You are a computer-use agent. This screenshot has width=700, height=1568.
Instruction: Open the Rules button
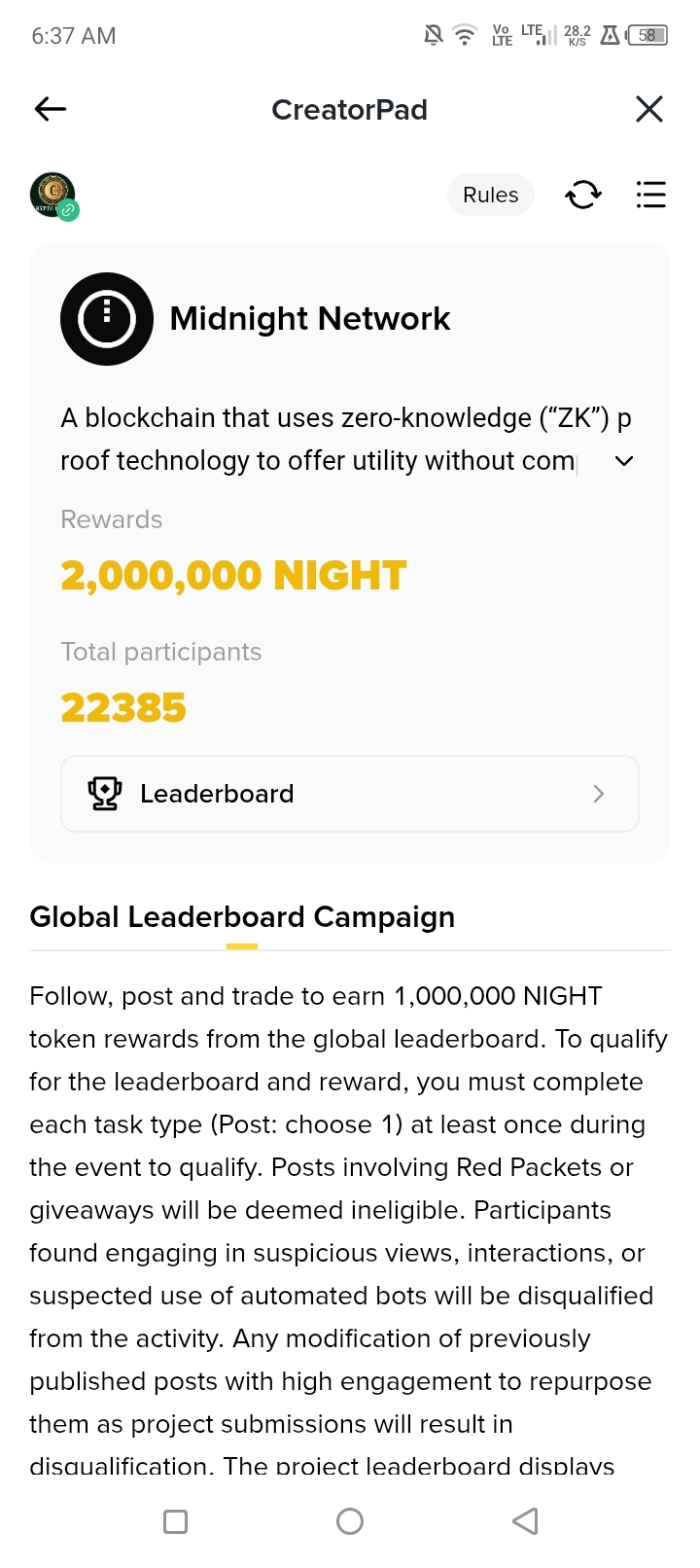[491, 195]
